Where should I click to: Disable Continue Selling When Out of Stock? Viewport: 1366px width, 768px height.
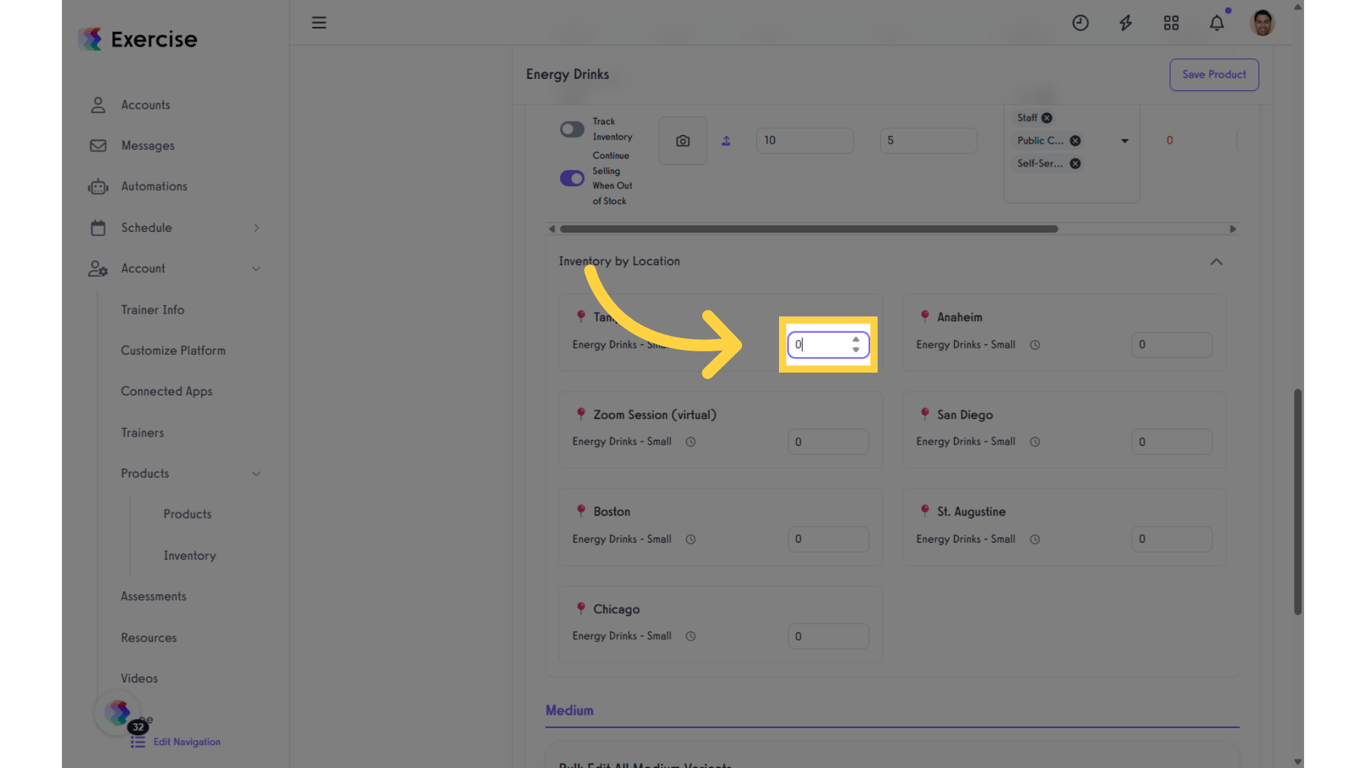(x=572, y=177)
